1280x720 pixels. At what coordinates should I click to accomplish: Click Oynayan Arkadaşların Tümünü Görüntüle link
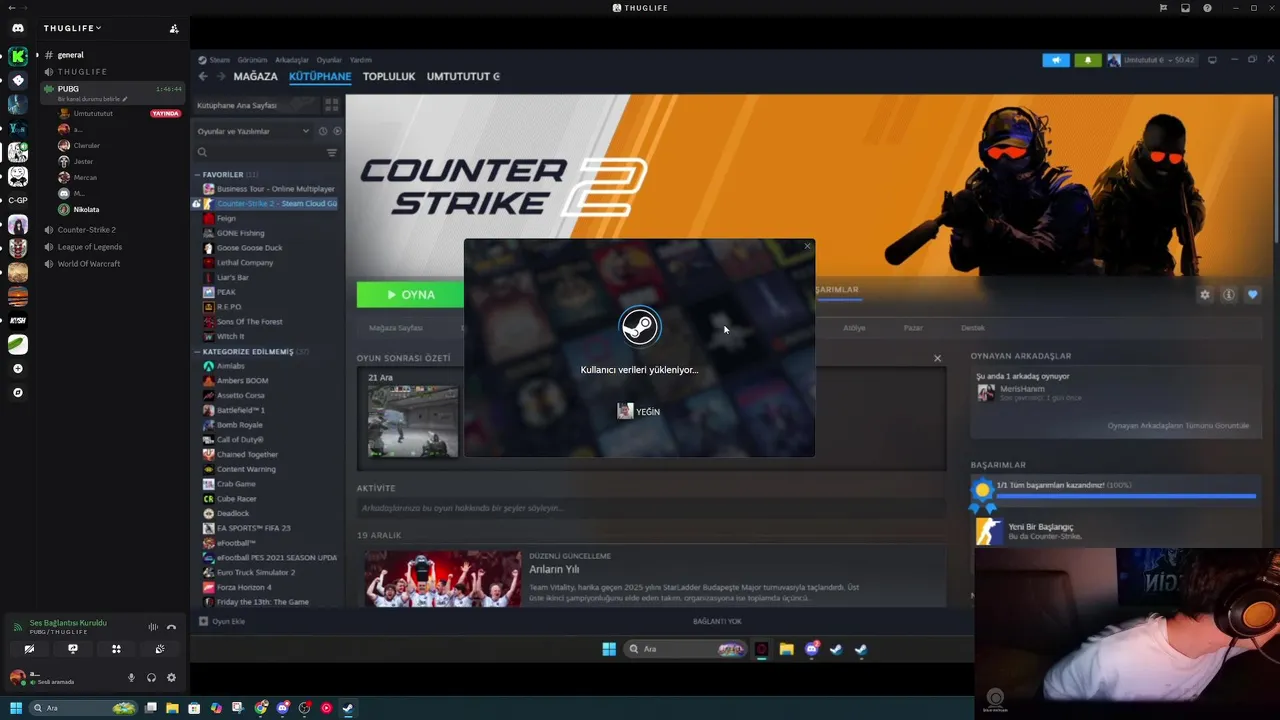1178,426
